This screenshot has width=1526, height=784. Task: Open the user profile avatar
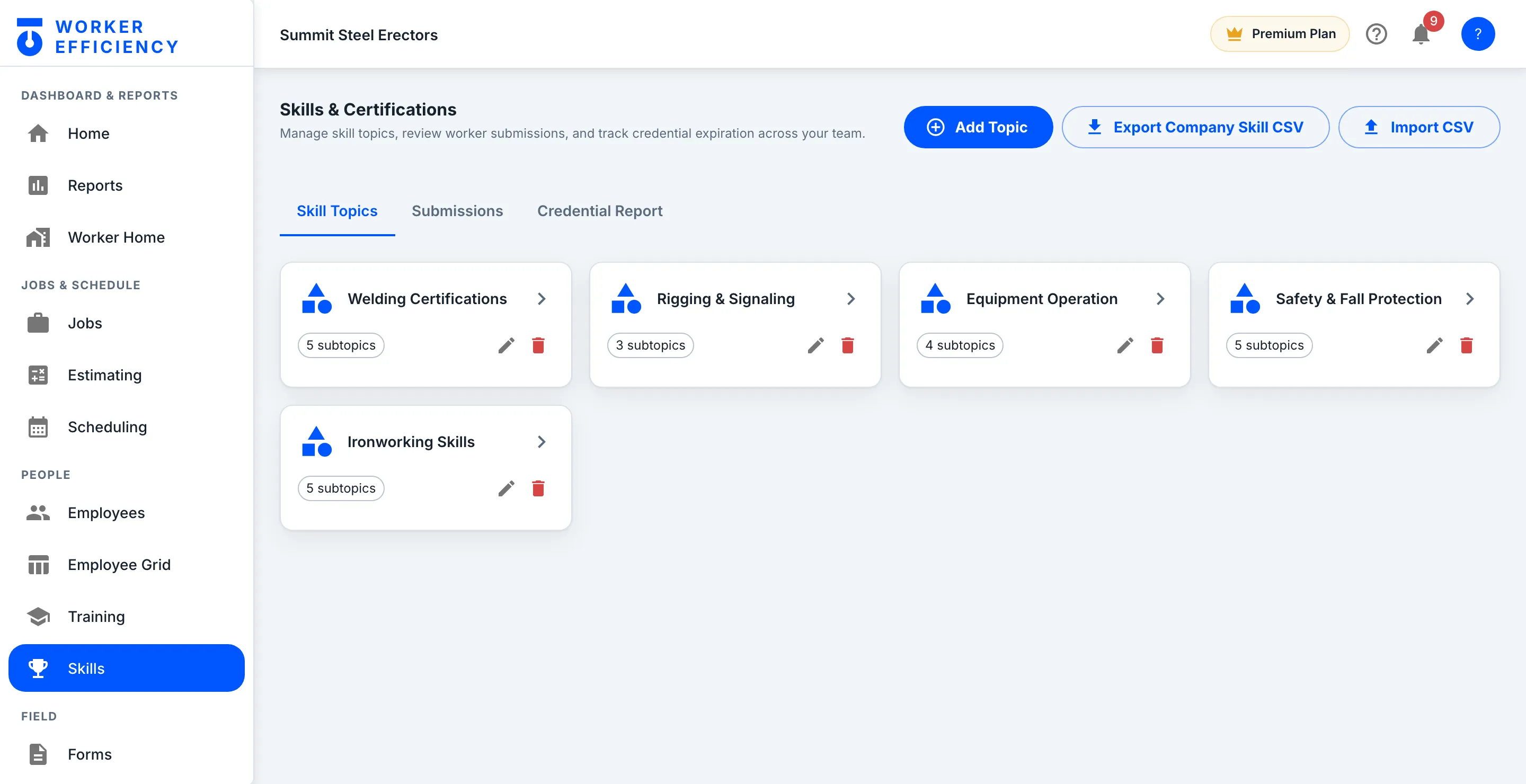(1477, 34)
